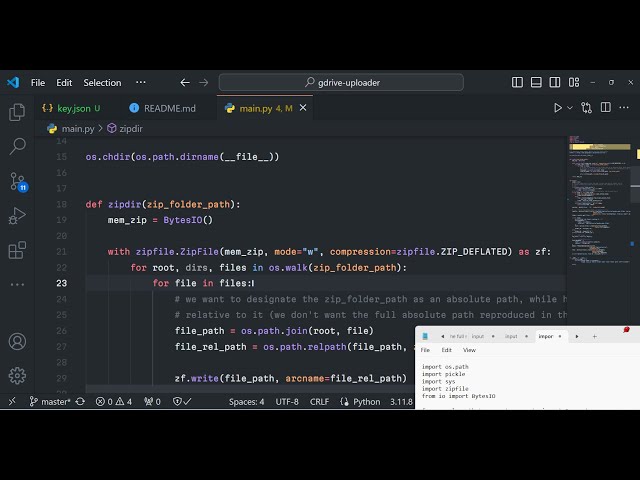
Task: Open Source Control view with 11 changes
Action: point(17,182)
